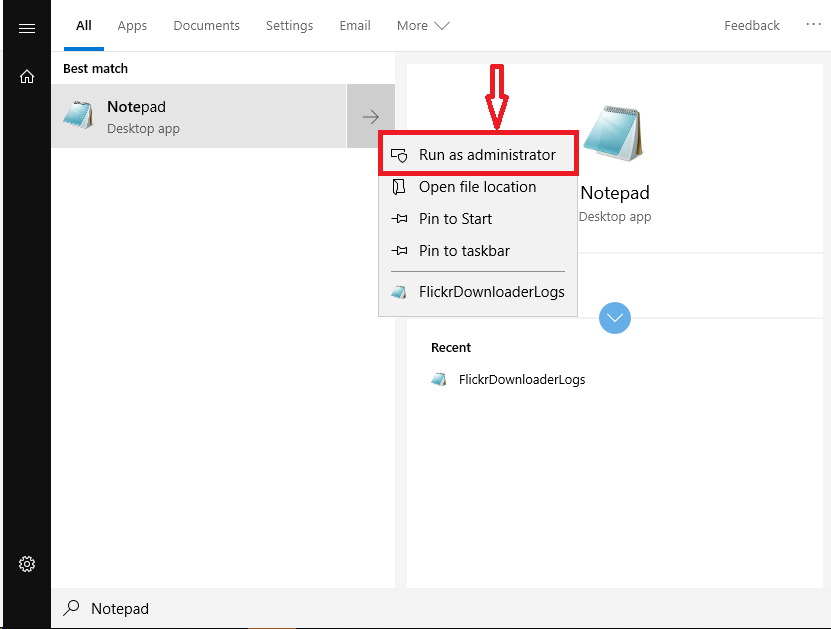Image resolution: width=831 pixels, height=629 pixels.
Task: Open the Notepad Desktop app result
Action: tap(199, 116)
